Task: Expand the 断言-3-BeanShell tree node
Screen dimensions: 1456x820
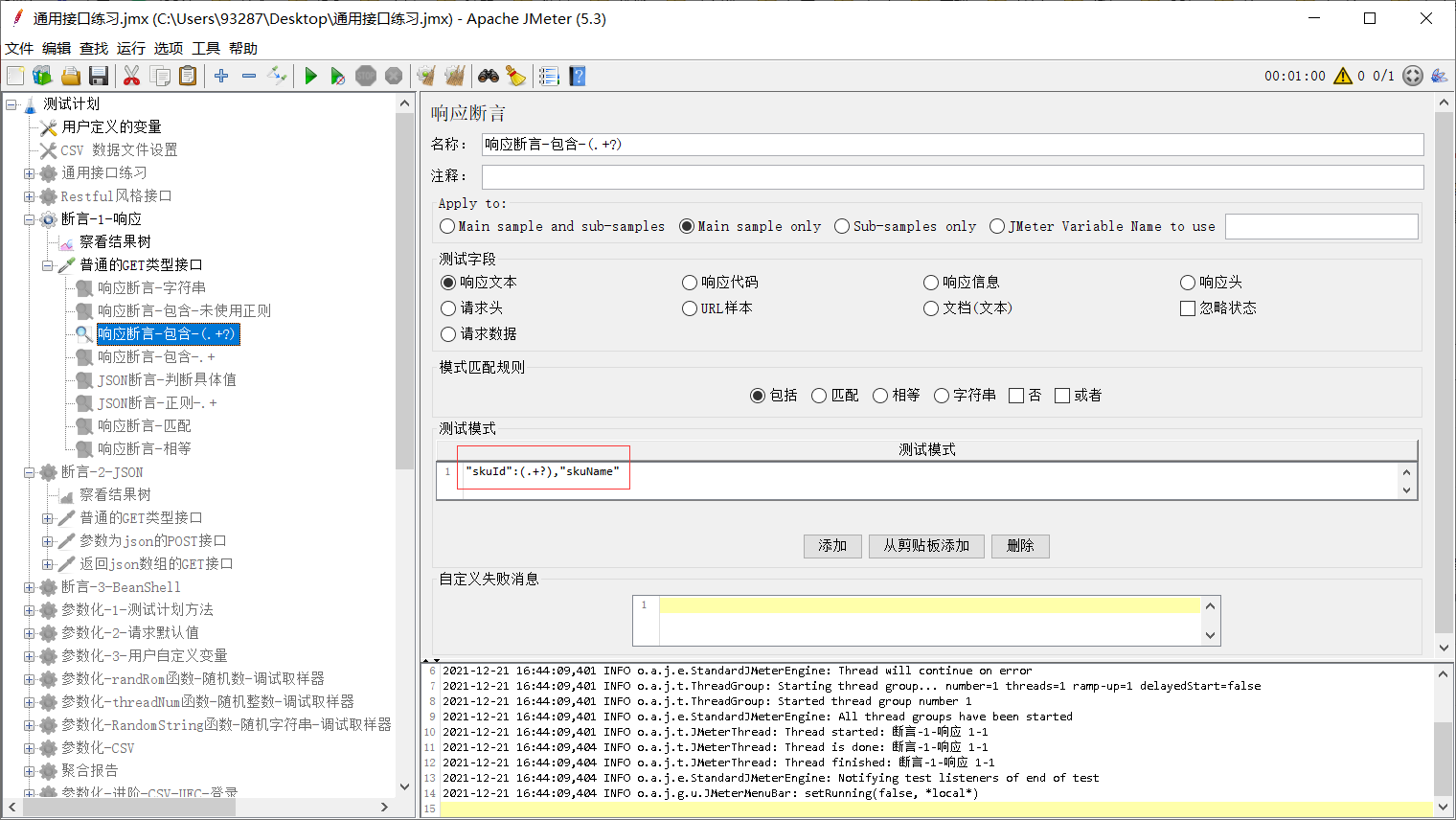Action: tap(29, 587)
